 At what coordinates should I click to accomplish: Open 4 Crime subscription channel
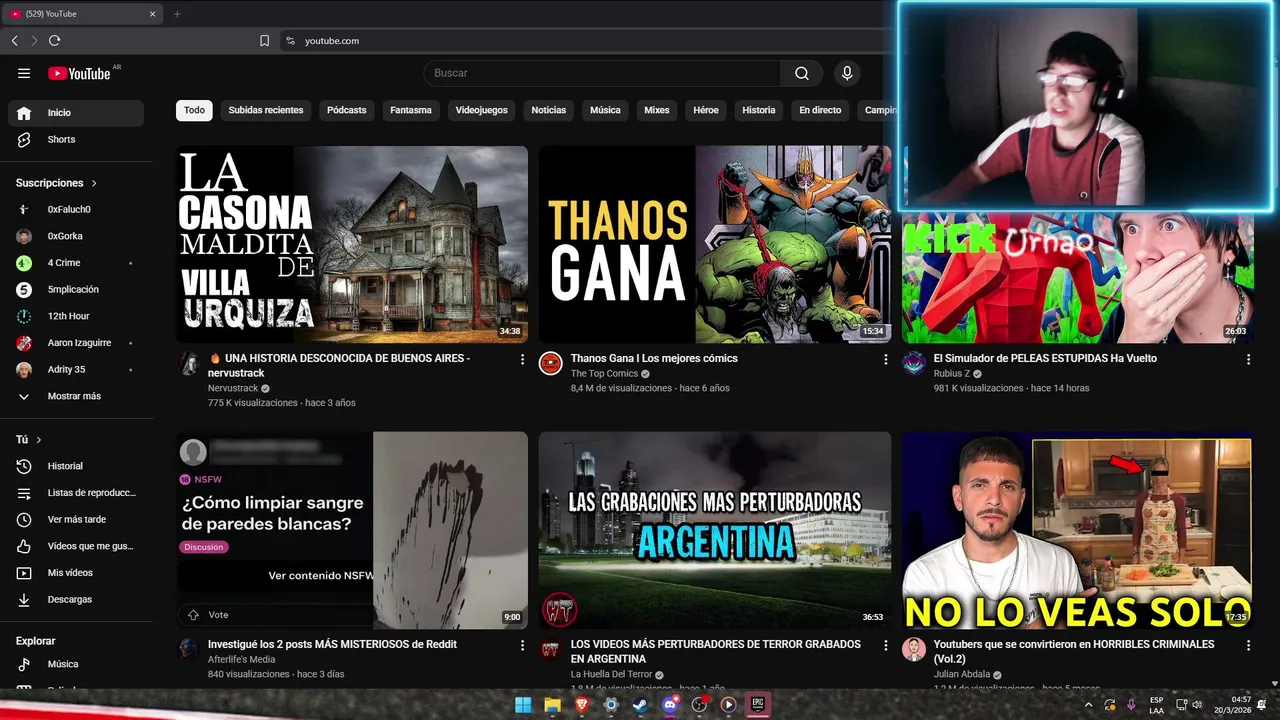[x=76, y=263]
